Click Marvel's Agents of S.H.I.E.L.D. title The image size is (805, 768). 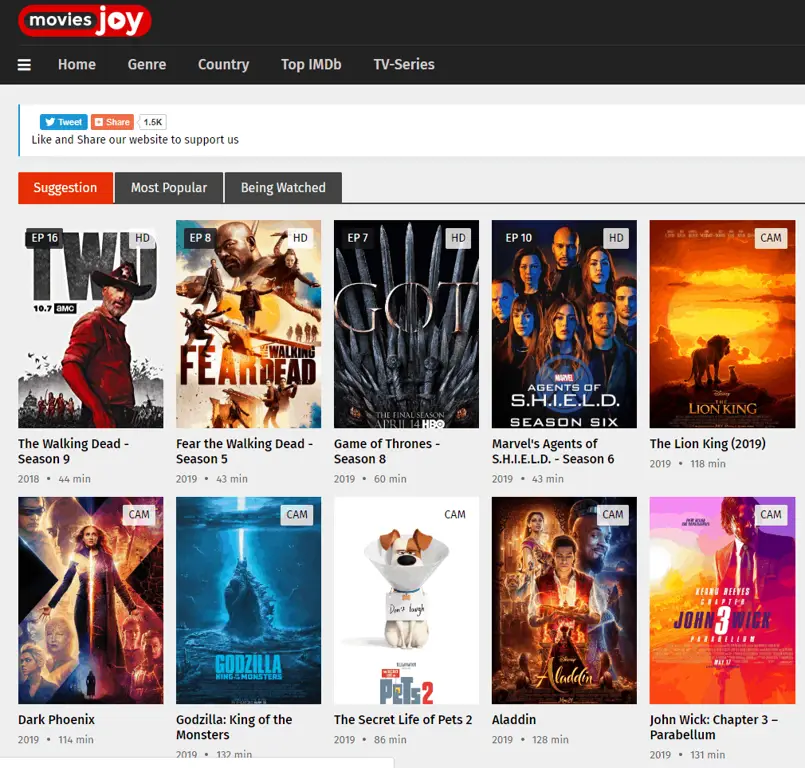point(553,451)
